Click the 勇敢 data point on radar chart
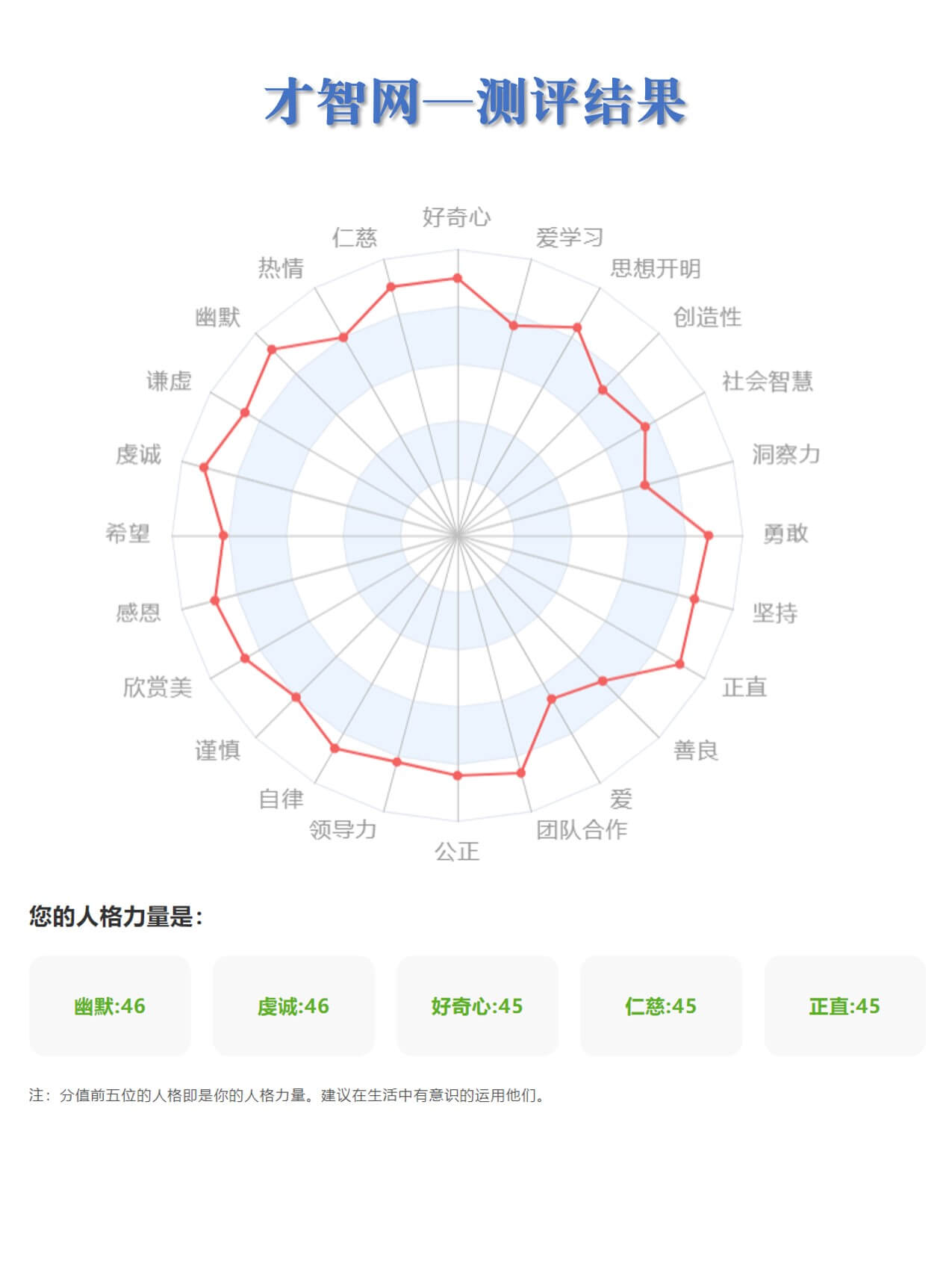952x1270 pixels. tap(709, 536)
